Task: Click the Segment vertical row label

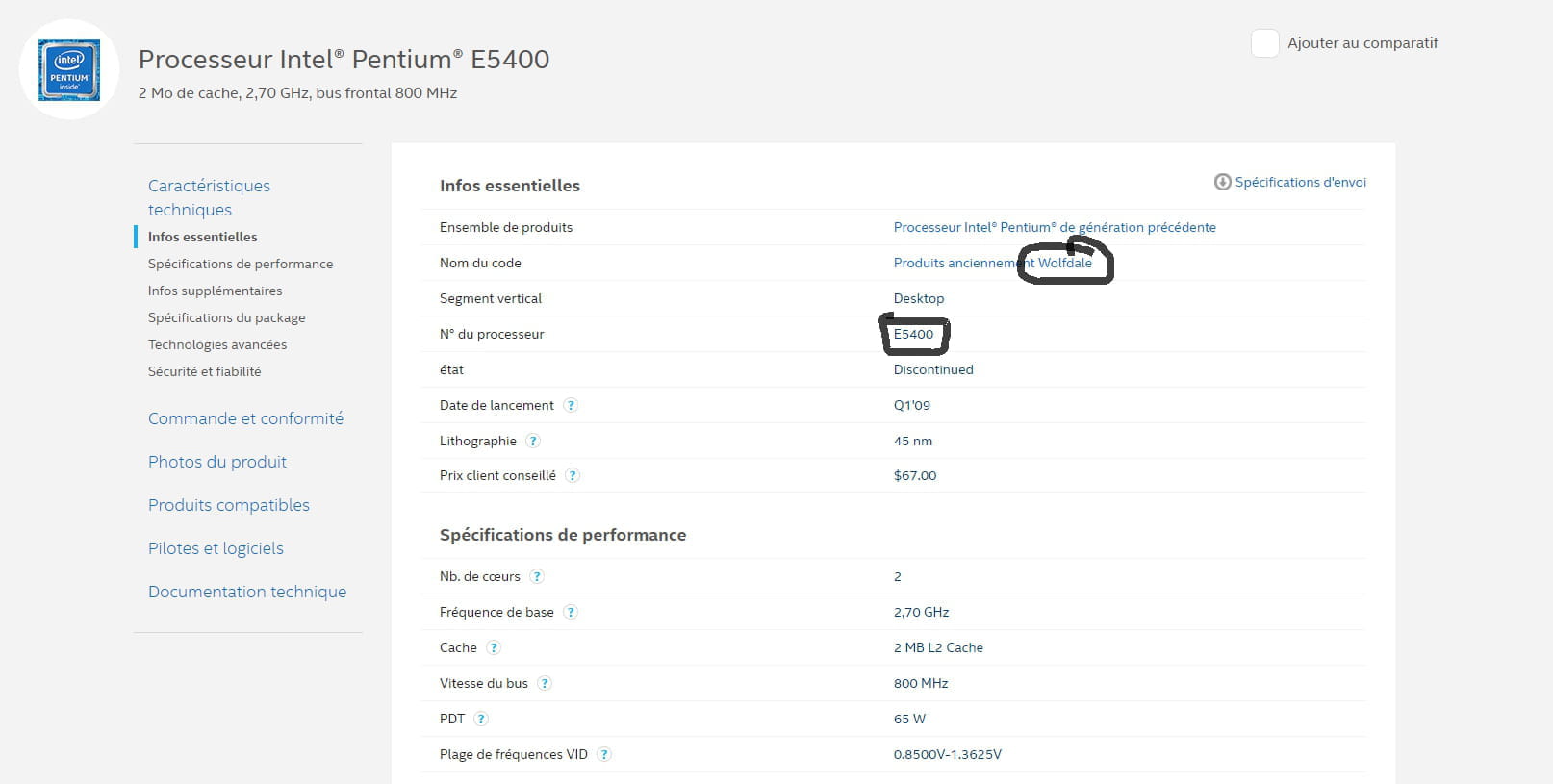Action: [x=491, y=298]
